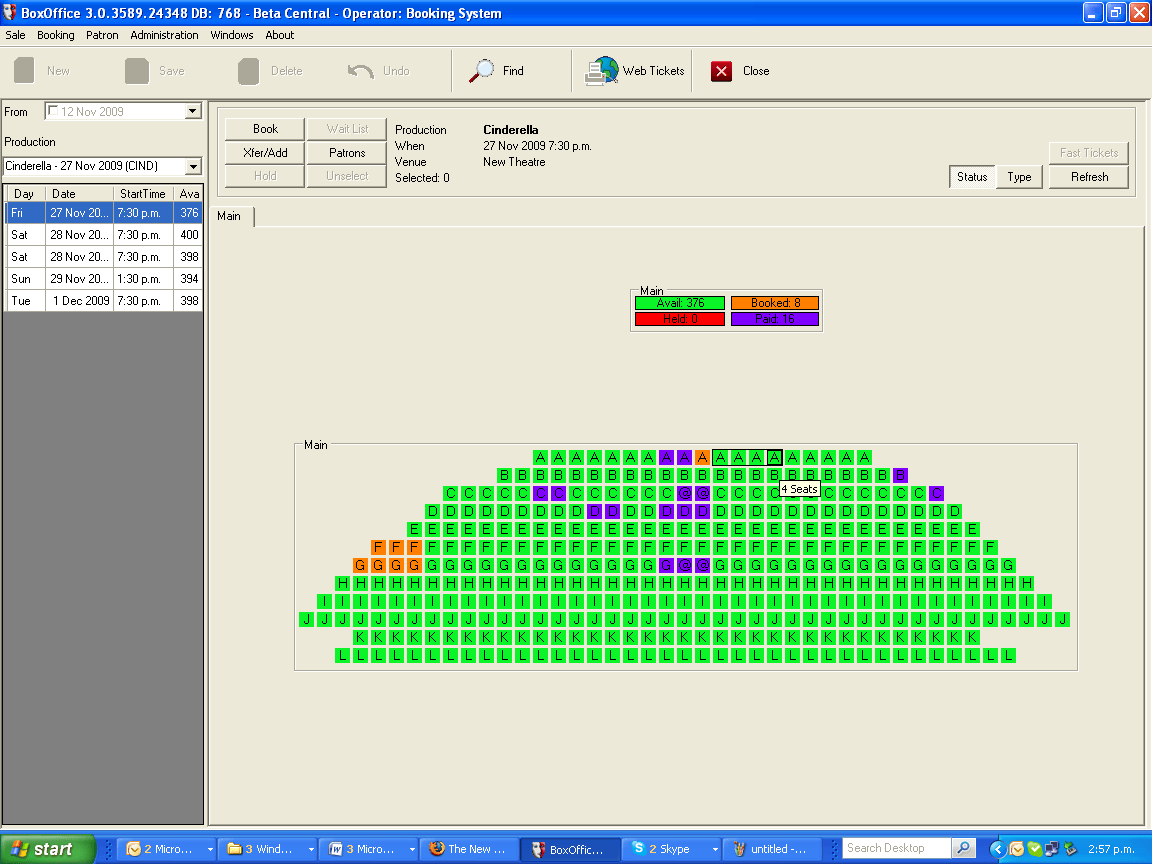Click the Web Tickets globe icon
The image size is (1152, 864).
(x=601, y=70)
